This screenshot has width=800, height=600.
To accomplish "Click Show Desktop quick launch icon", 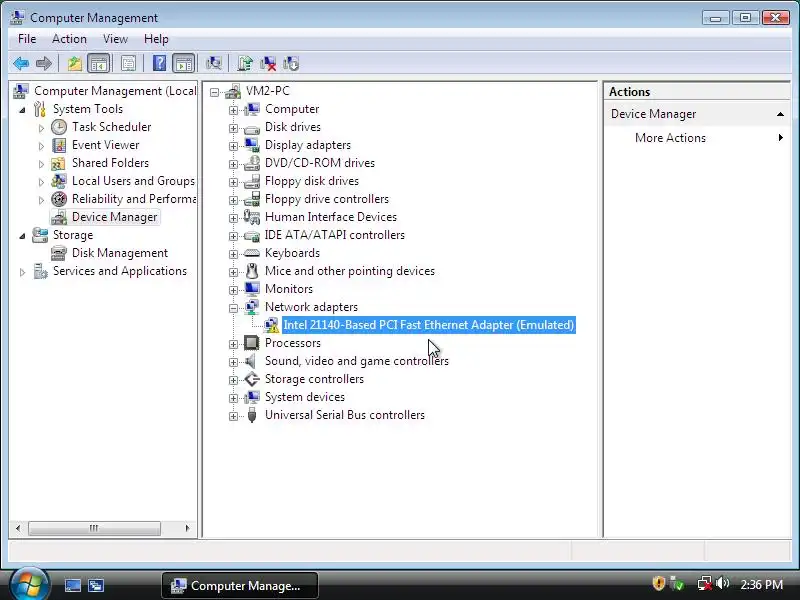I will 72,585.
